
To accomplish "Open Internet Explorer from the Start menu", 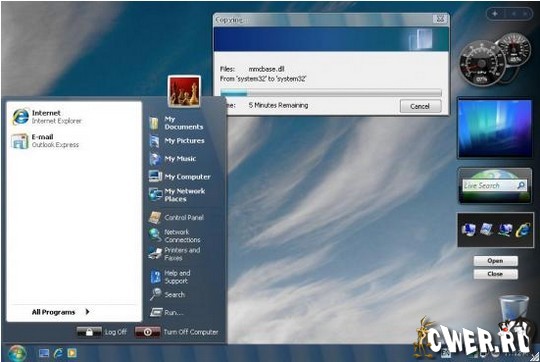I will coord(47,117).
